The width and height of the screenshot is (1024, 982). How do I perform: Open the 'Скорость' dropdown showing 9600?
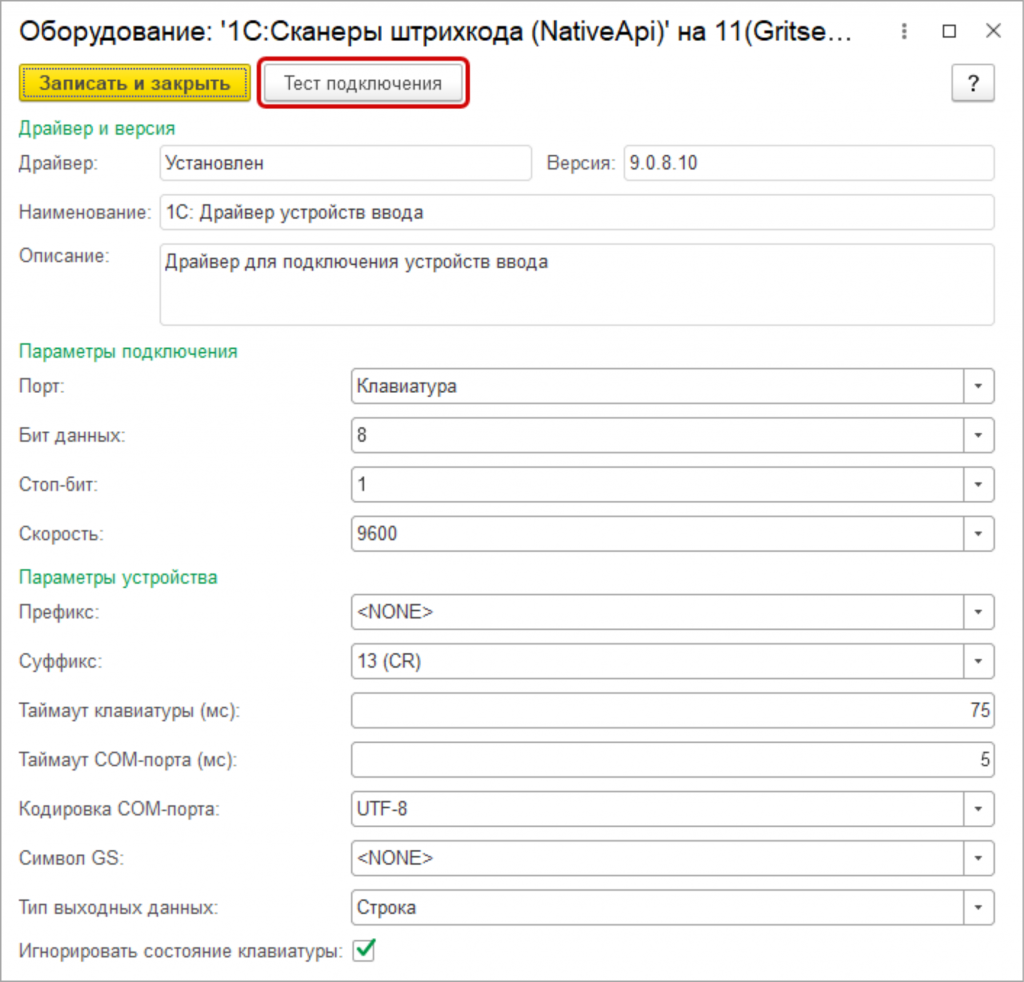978,533
